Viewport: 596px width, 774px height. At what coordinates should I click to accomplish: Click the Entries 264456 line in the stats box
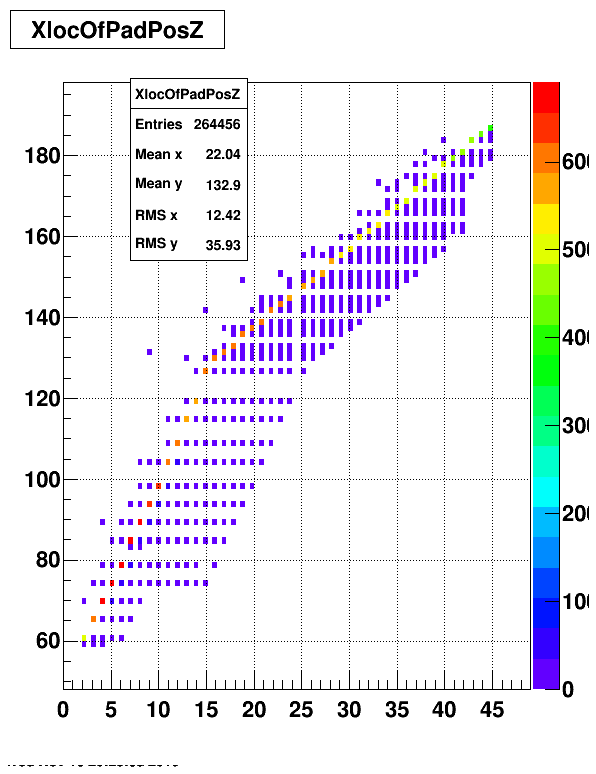(x=188, y=124)
